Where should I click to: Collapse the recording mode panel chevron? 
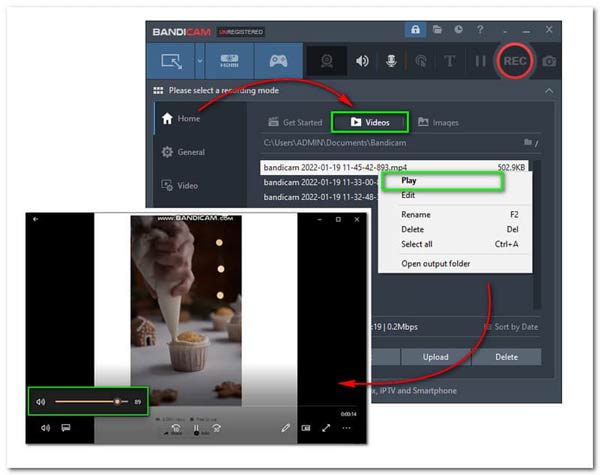pos(549,91)
